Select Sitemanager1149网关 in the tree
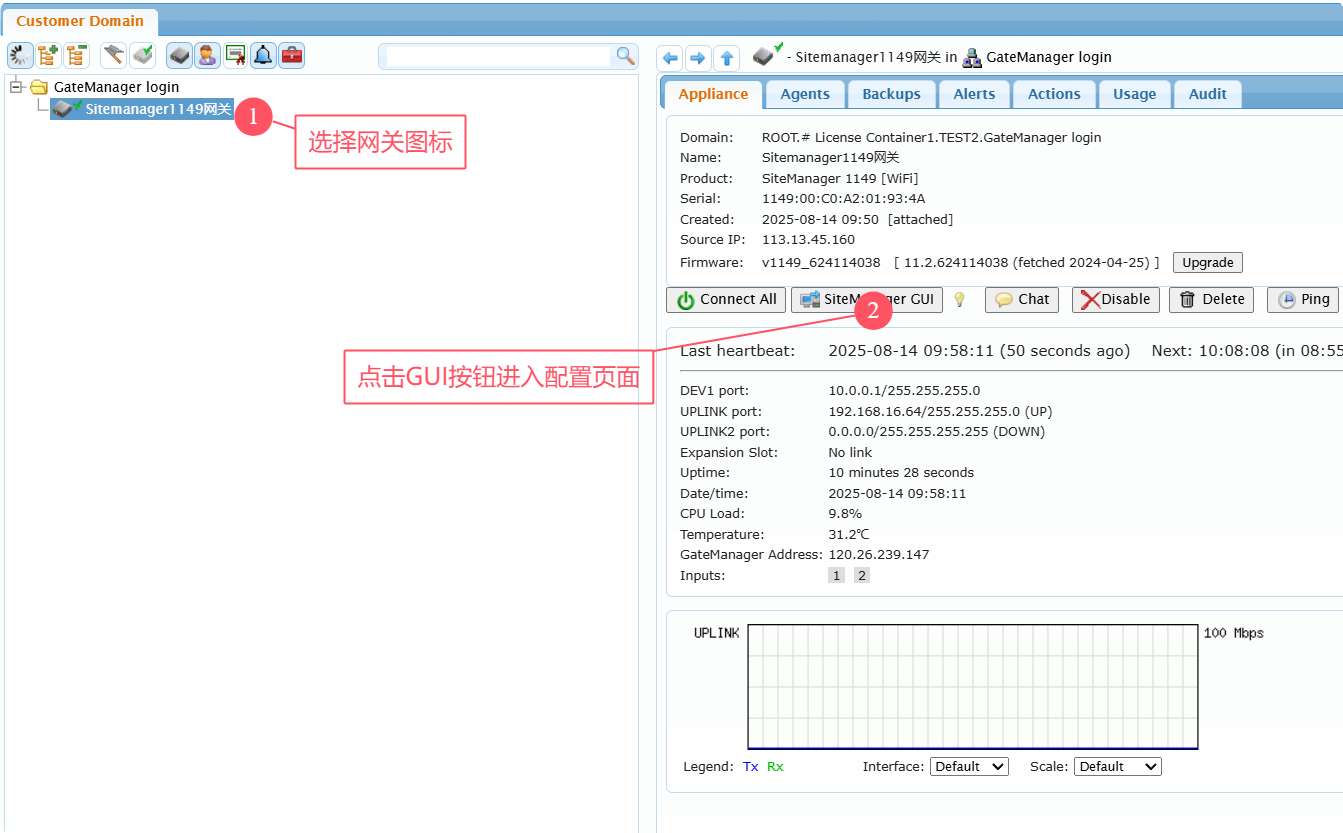Viewport: 1343px width, 833px height. (158, 108)
